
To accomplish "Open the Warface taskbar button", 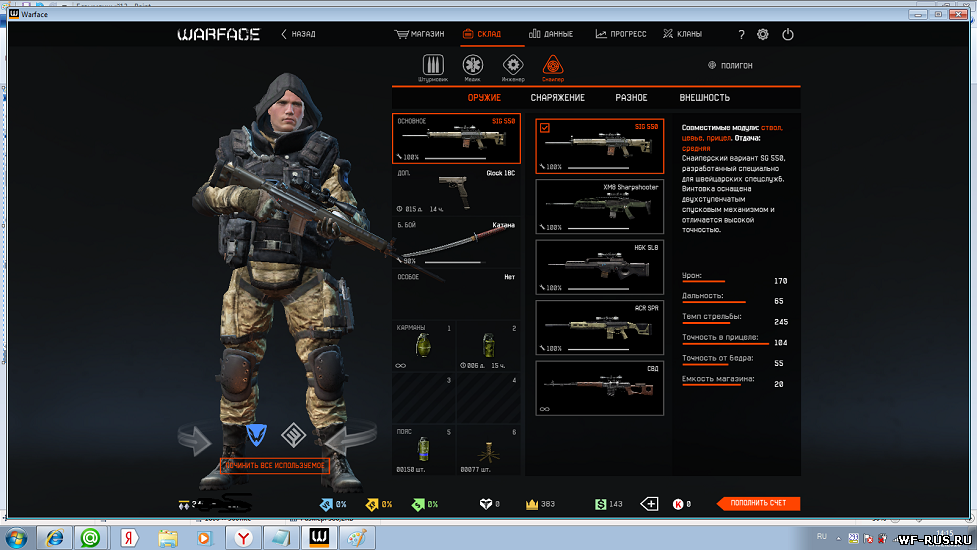I will (319, 538).
